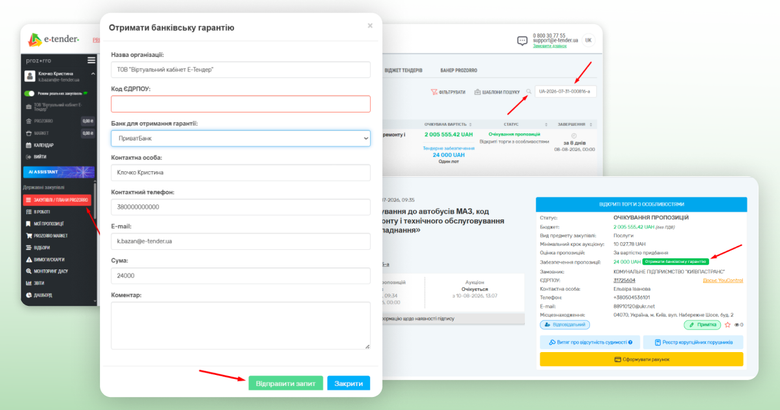The image size is (780, 410).
Task: Sort by Очікувана вартість column
Action: (x=448, y=124)
